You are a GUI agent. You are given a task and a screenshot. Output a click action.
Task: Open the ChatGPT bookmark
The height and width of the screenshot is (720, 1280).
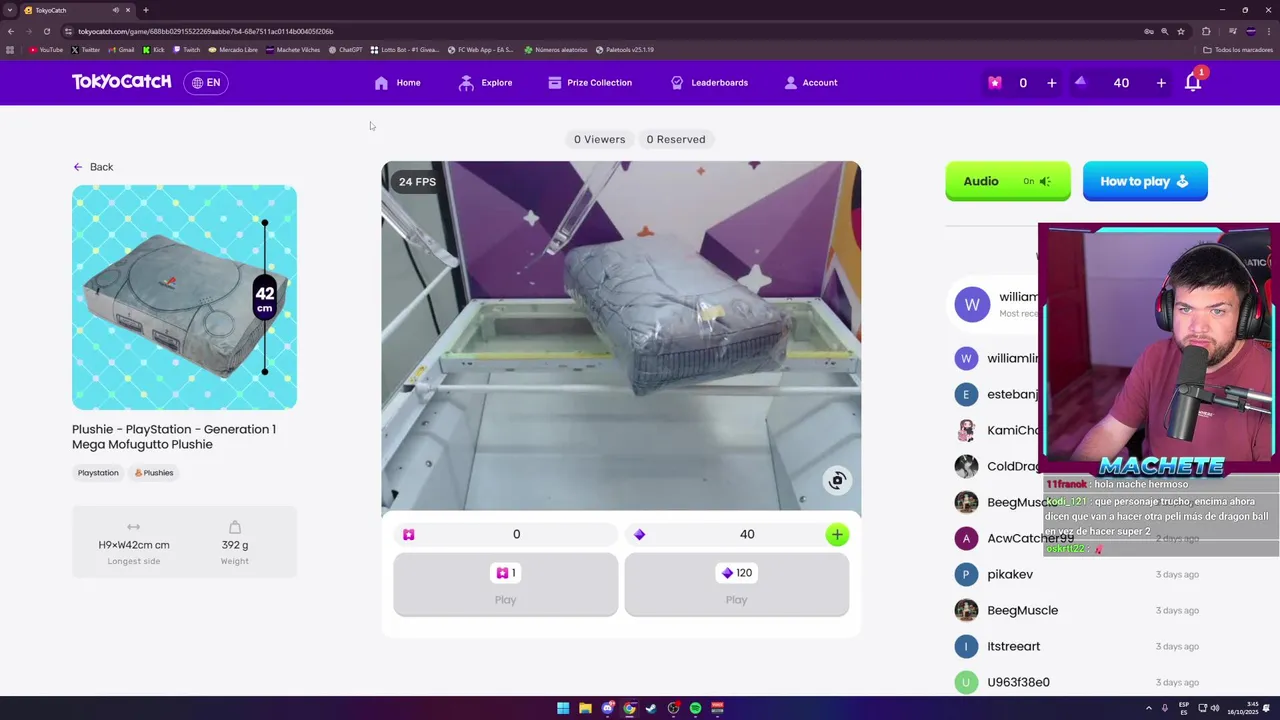coord(346,49)
